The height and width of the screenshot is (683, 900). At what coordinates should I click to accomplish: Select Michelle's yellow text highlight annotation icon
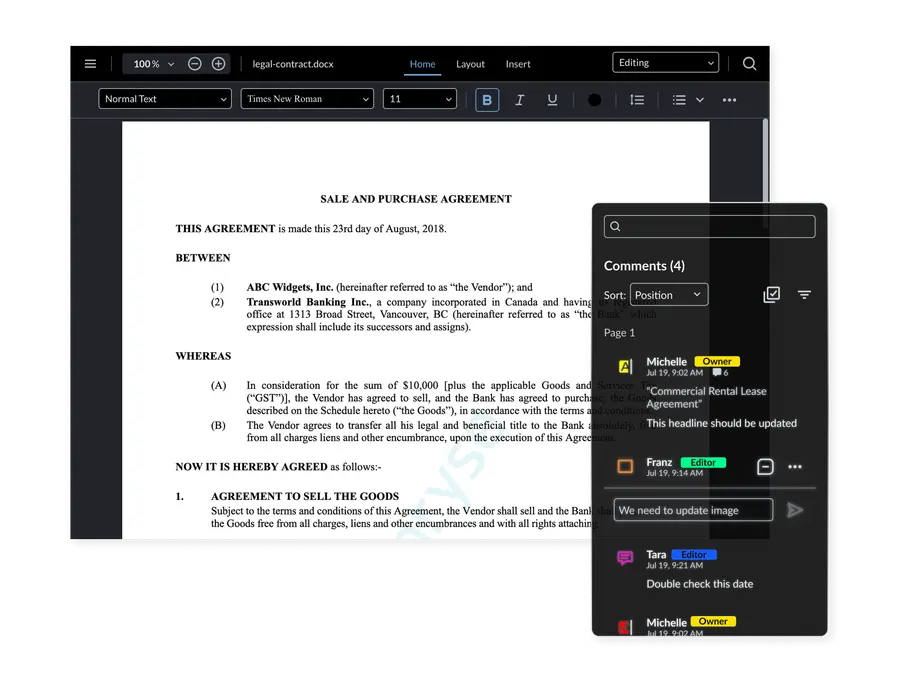point(625,366)
